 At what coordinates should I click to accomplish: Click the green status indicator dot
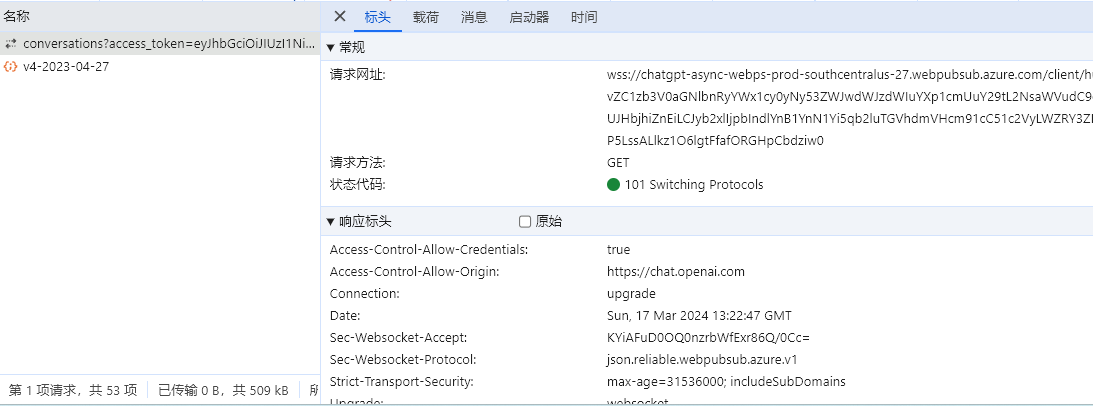click(x=613, y=184)
